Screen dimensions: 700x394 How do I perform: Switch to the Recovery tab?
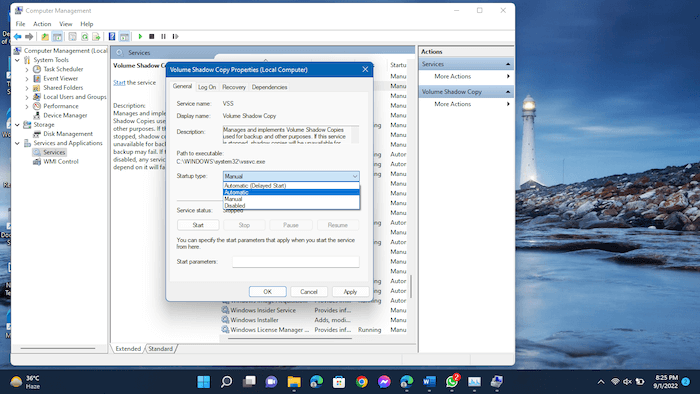pyautogui.click(x=234, y=87)
